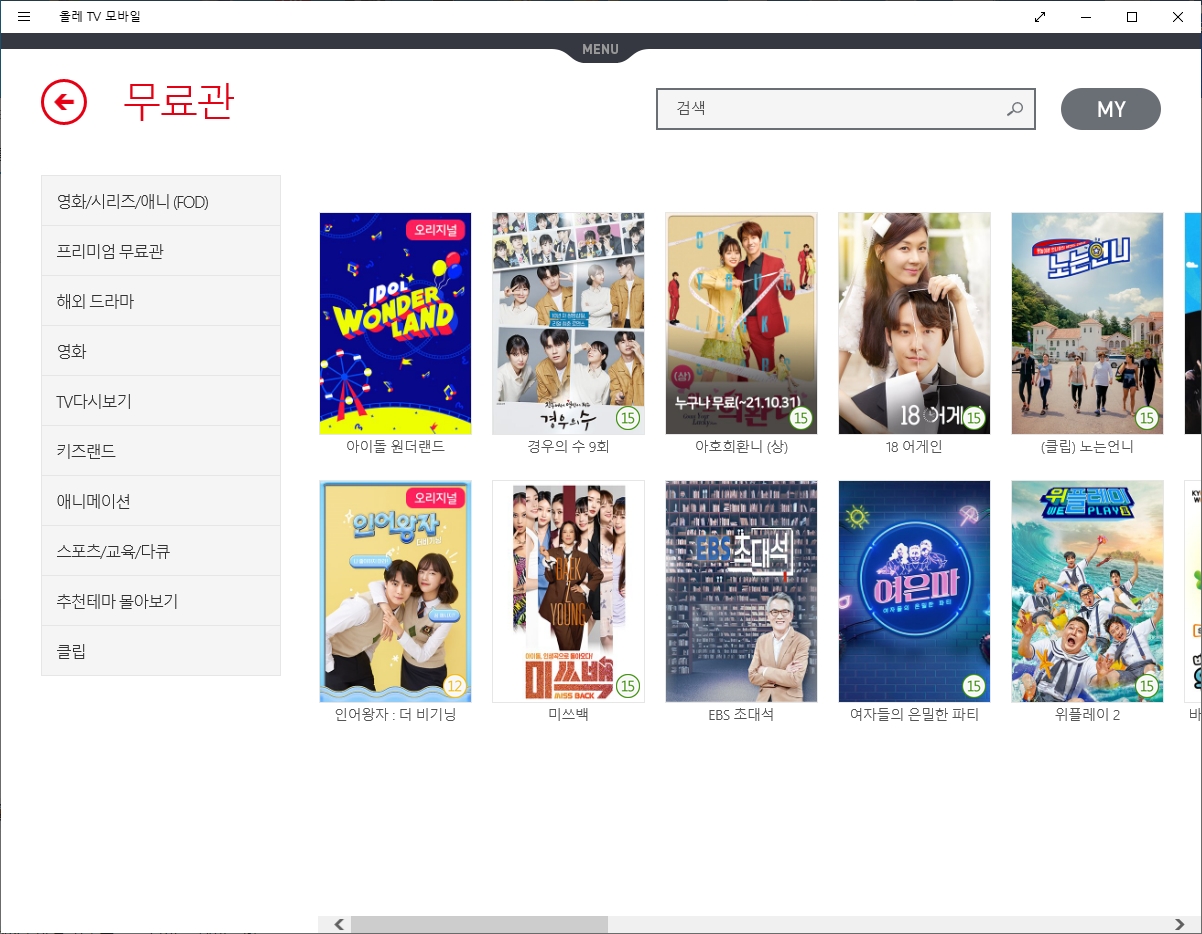Open the 애니메이션 category
The image size is (1202, 934).
(161, 501)
